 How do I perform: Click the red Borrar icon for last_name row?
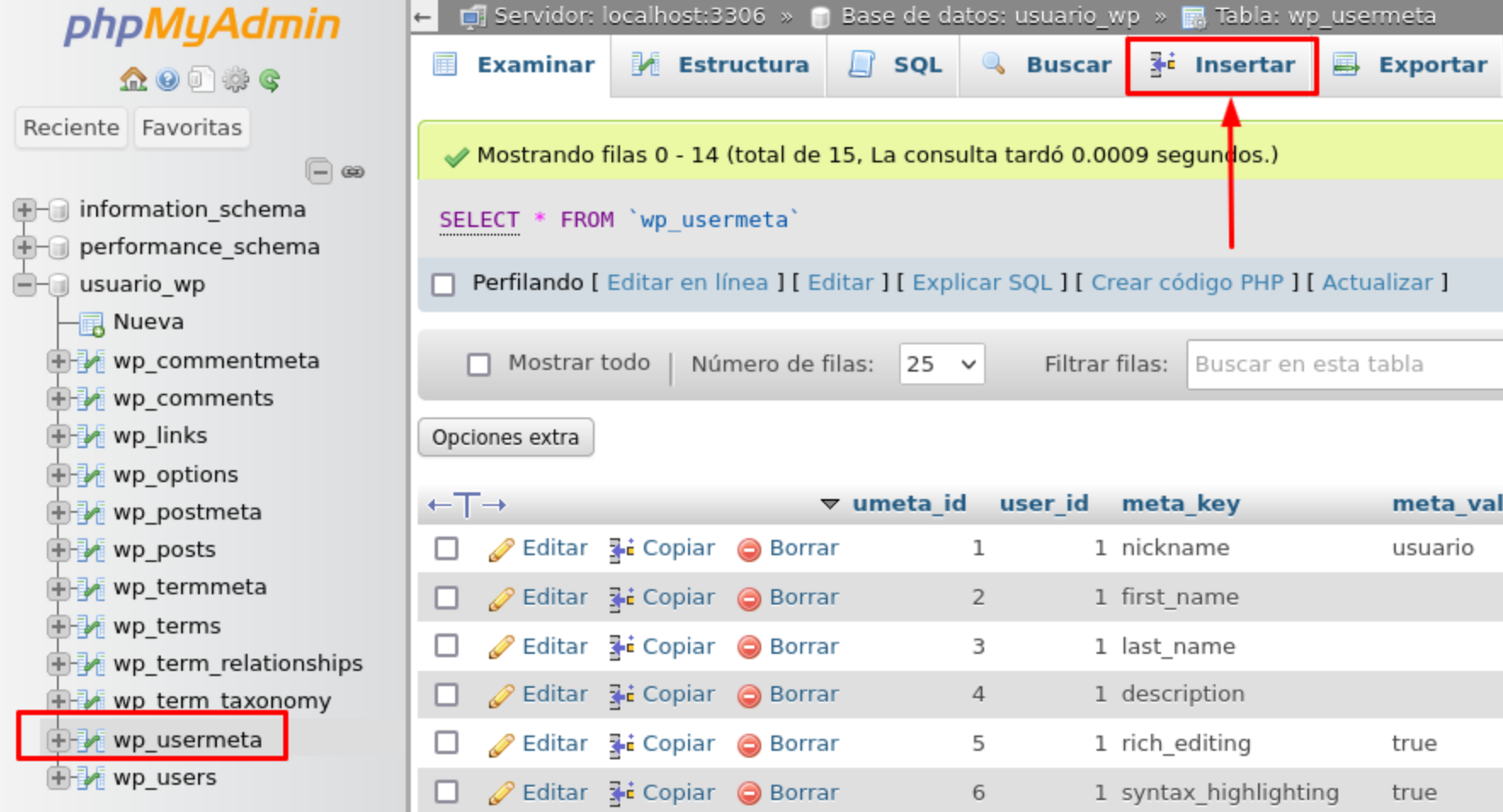[x=749, y=648]
